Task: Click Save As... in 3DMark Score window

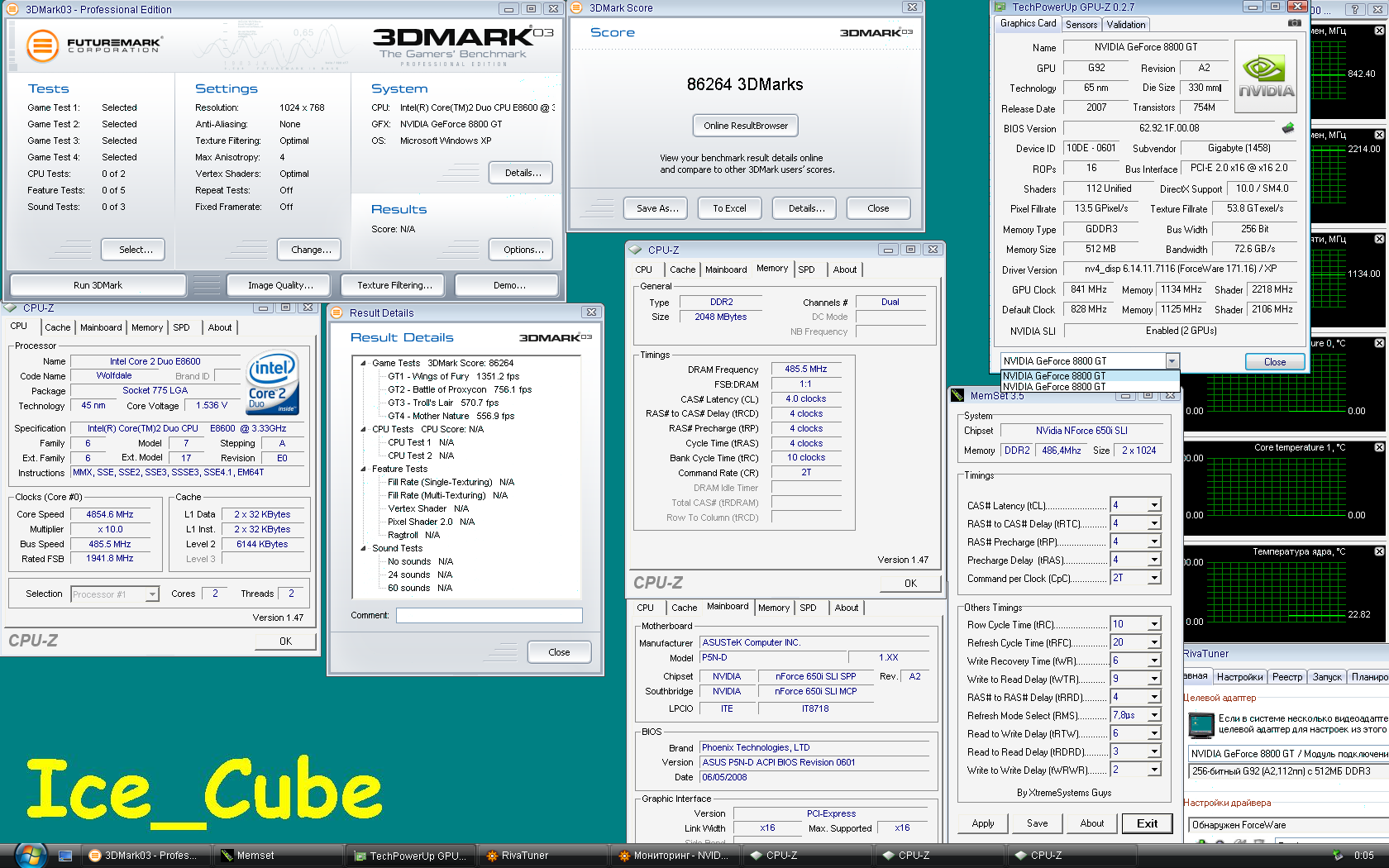Action: (x=657, y=208)
